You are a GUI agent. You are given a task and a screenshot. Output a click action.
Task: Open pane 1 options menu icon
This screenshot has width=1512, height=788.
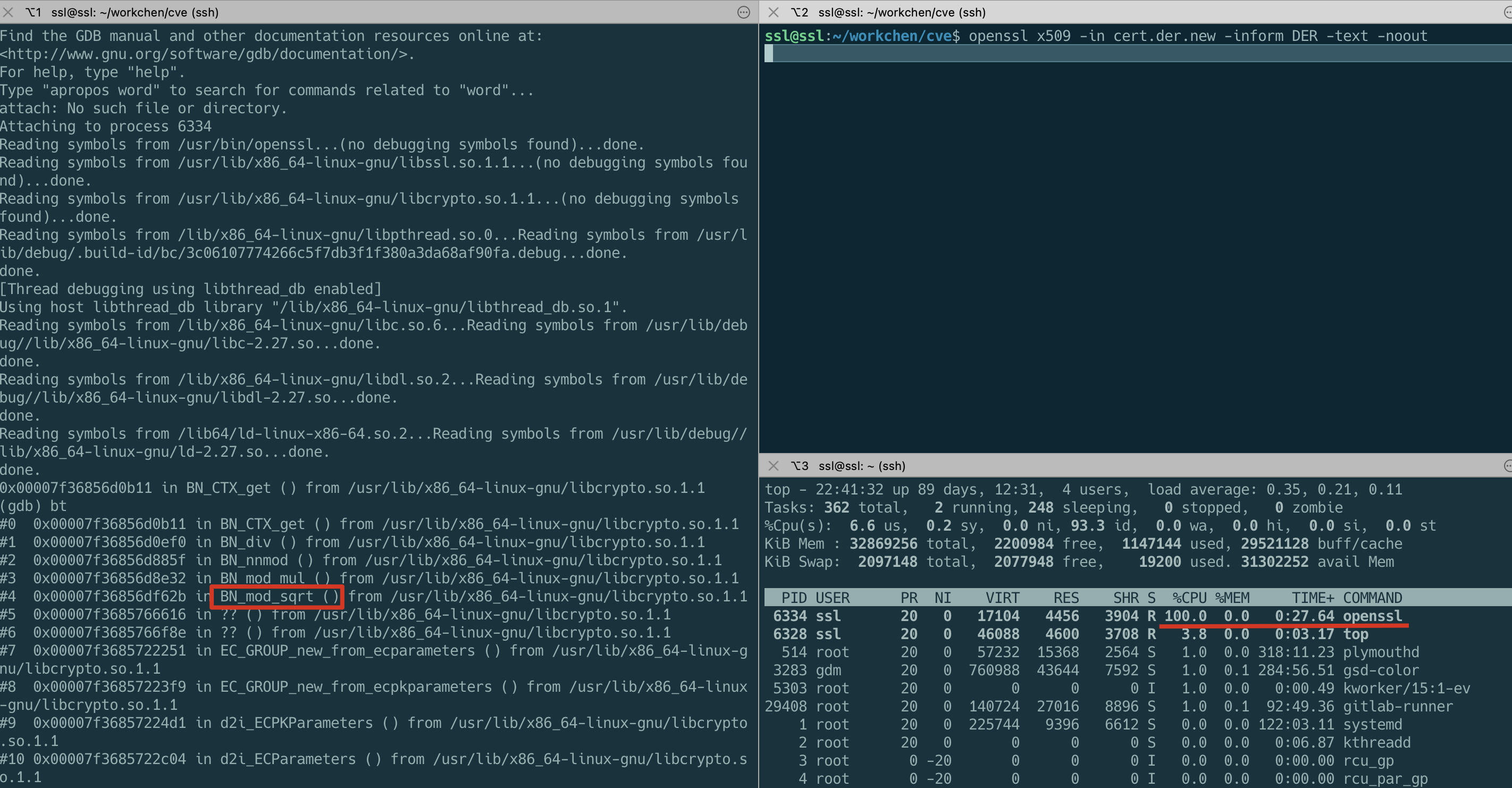743,12
